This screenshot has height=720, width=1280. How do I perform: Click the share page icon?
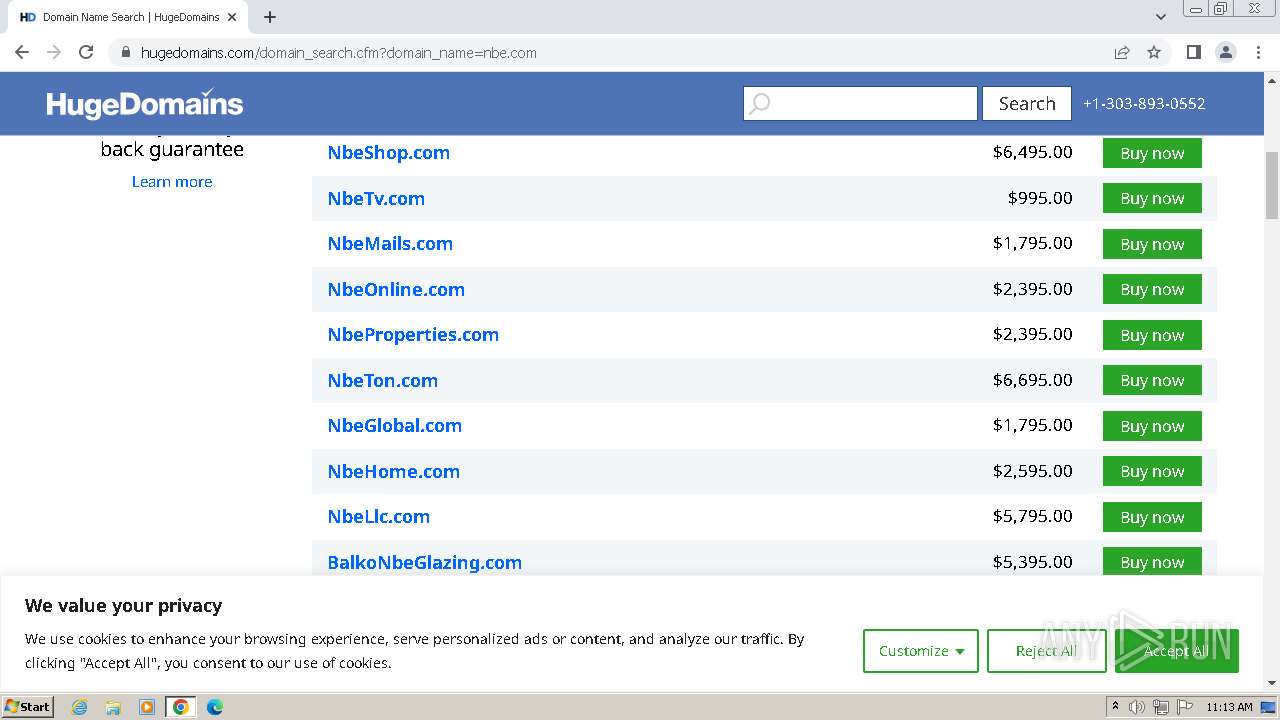[1122, 52]
